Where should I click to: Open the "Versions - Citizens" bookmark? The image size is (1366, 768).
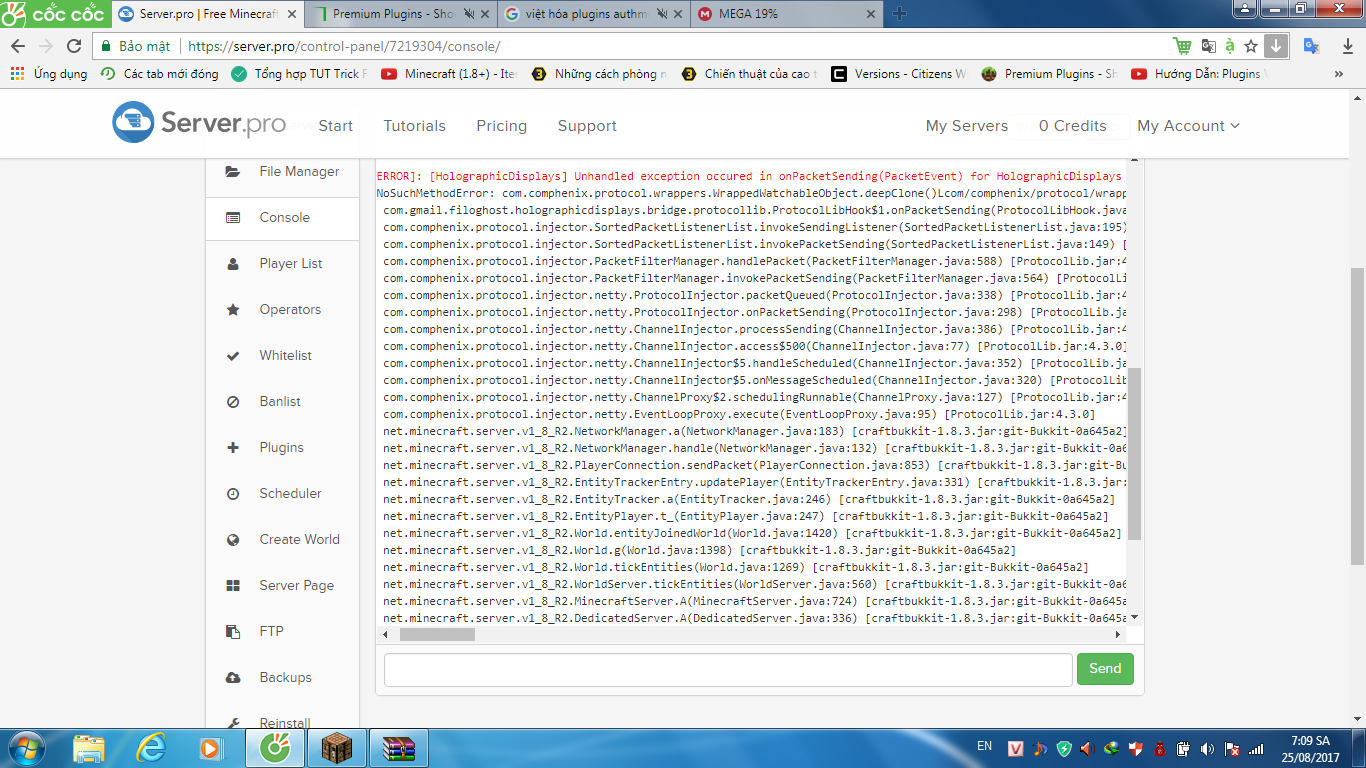pyautogui.click(x=899, y=74)
